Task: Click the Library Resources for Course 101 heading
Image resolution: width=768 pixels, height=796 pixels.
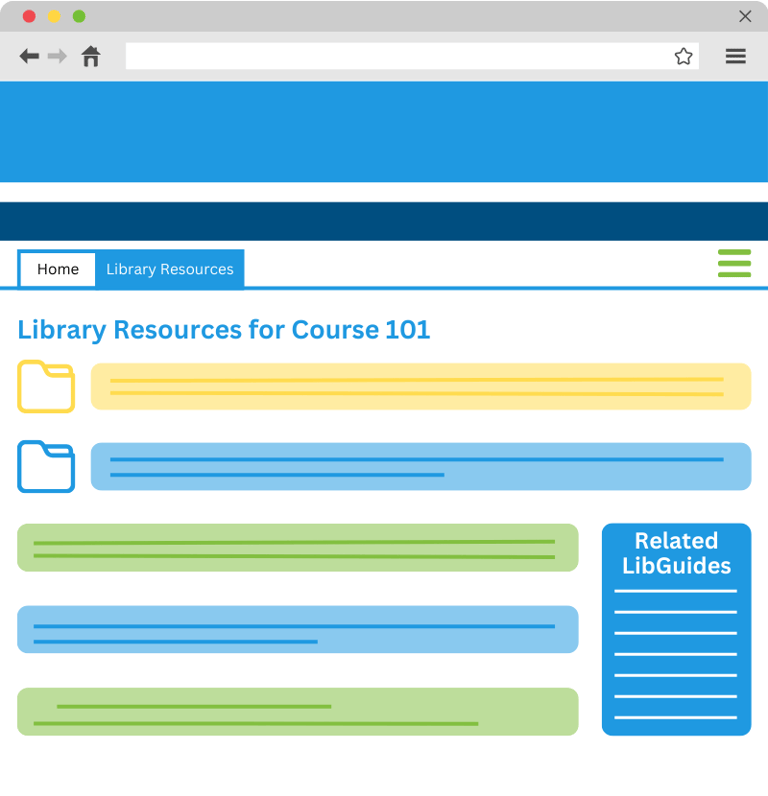Action: coord(224,329)
